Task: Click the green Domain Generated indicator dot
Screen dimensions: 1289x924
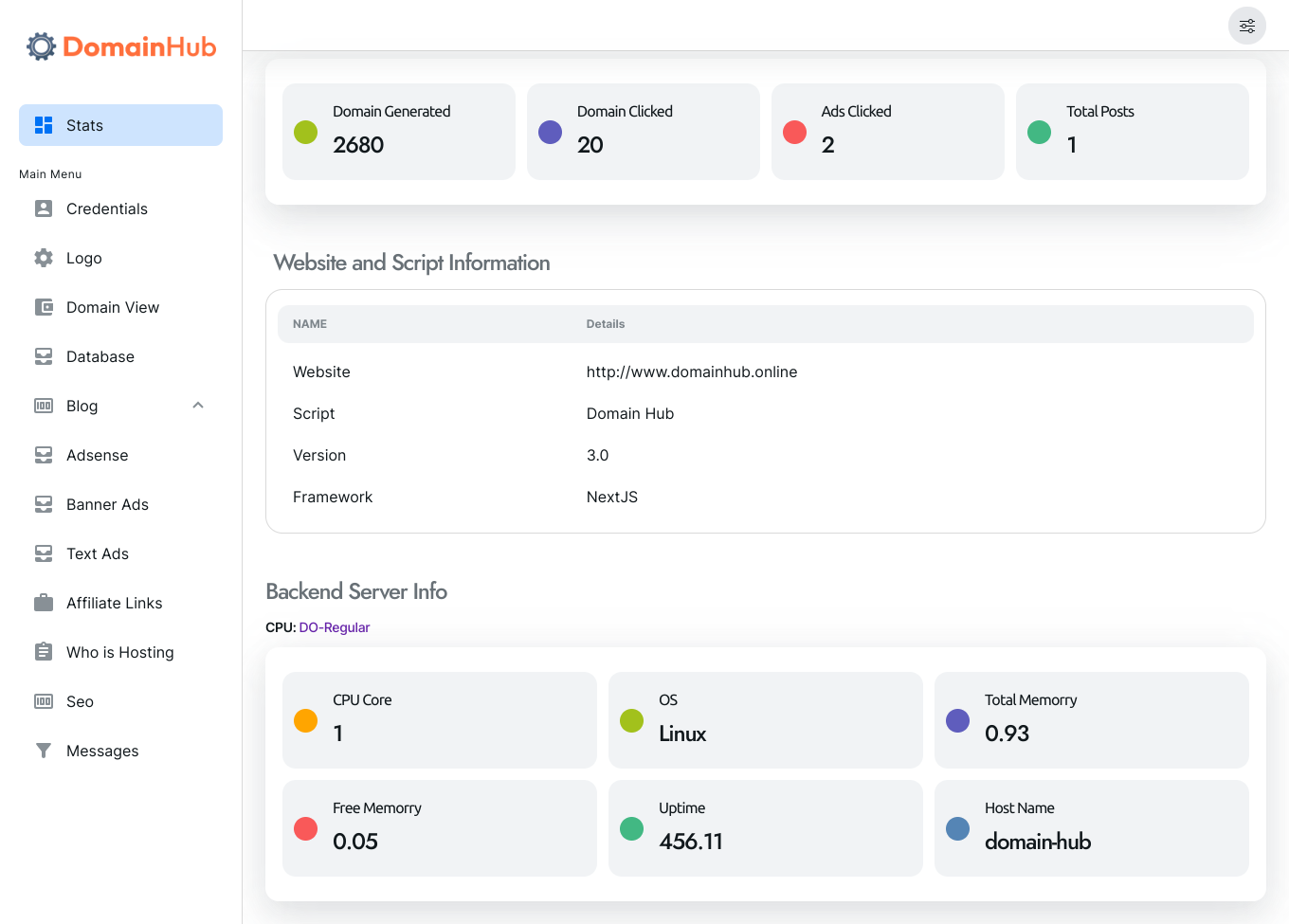Action: point(304,132)
